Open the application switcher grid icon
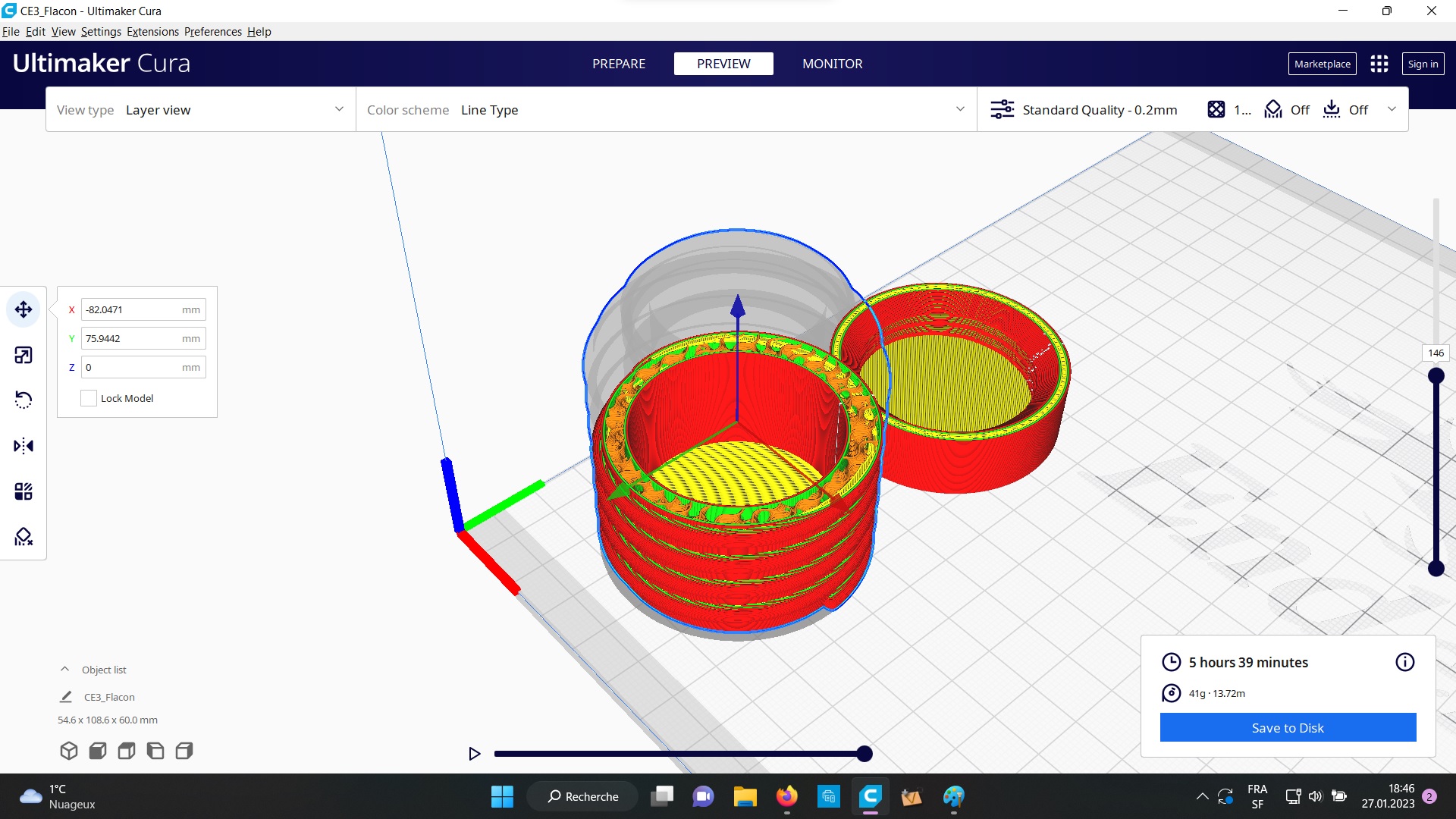1456x819 pixels. [1379, 64]
